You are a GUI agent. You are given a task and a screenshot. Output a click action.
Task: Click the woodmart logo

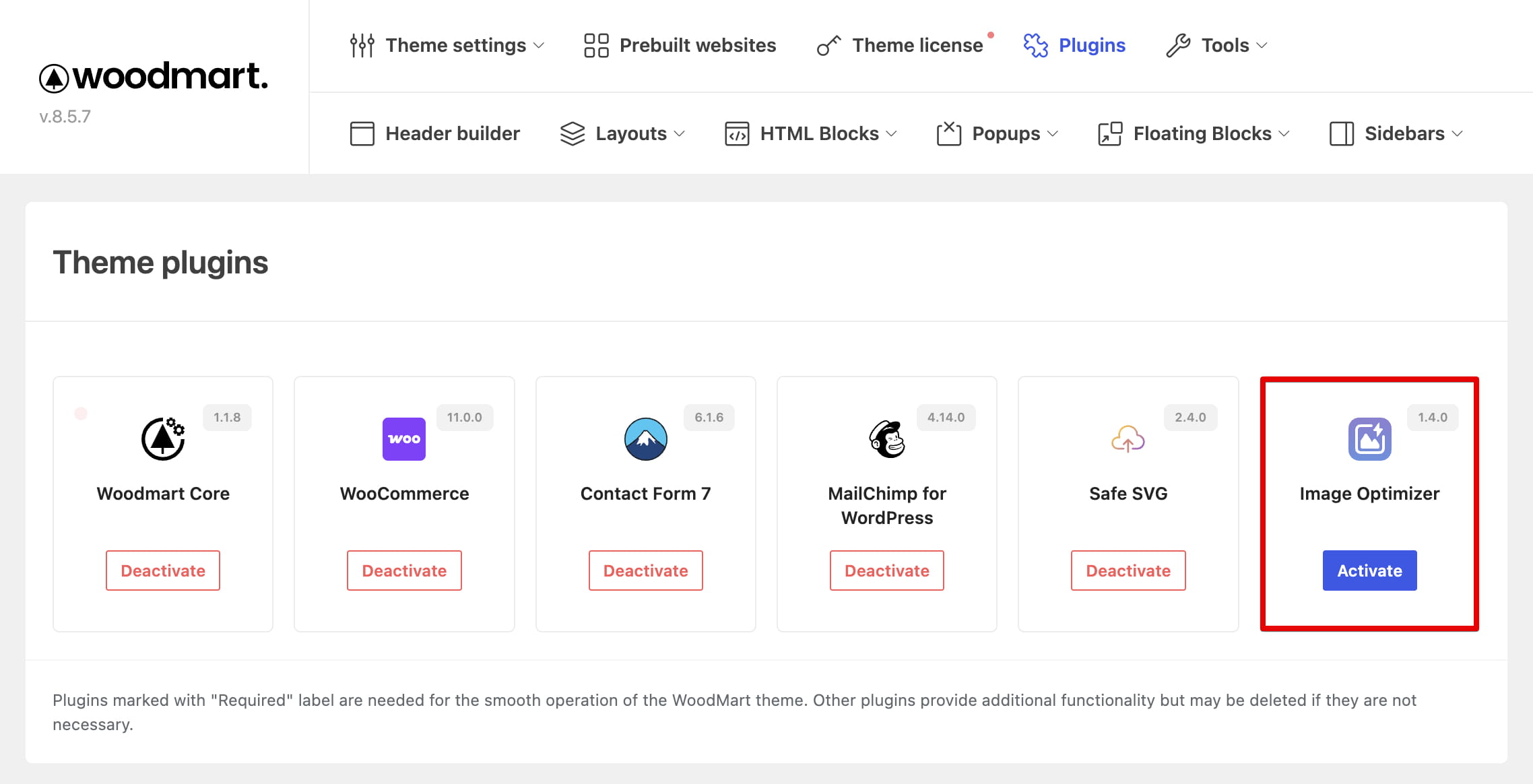point(154,77)
